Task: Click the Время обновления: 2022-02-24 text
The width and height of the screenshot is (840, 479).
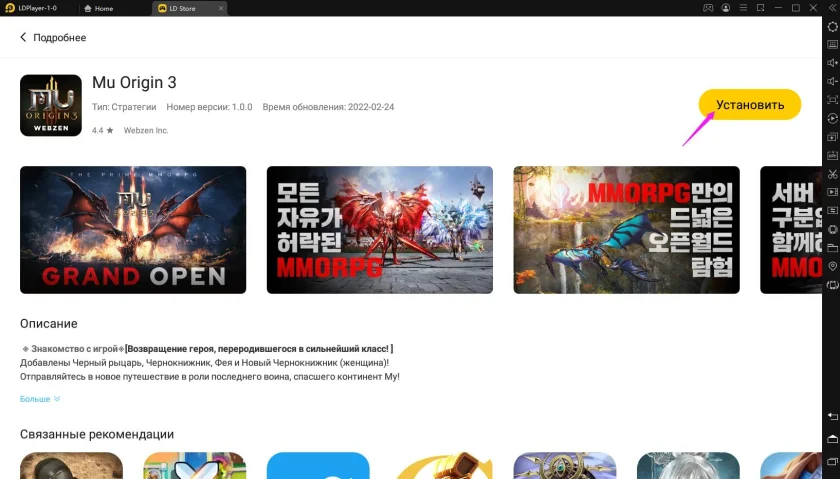Action: [328, 107]
